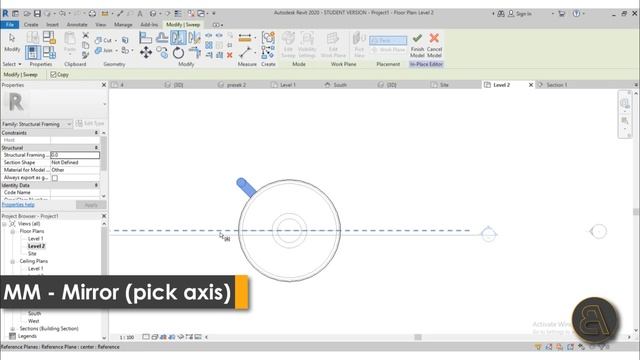Click the Copy tool in Modify panel

pos(162,53)
